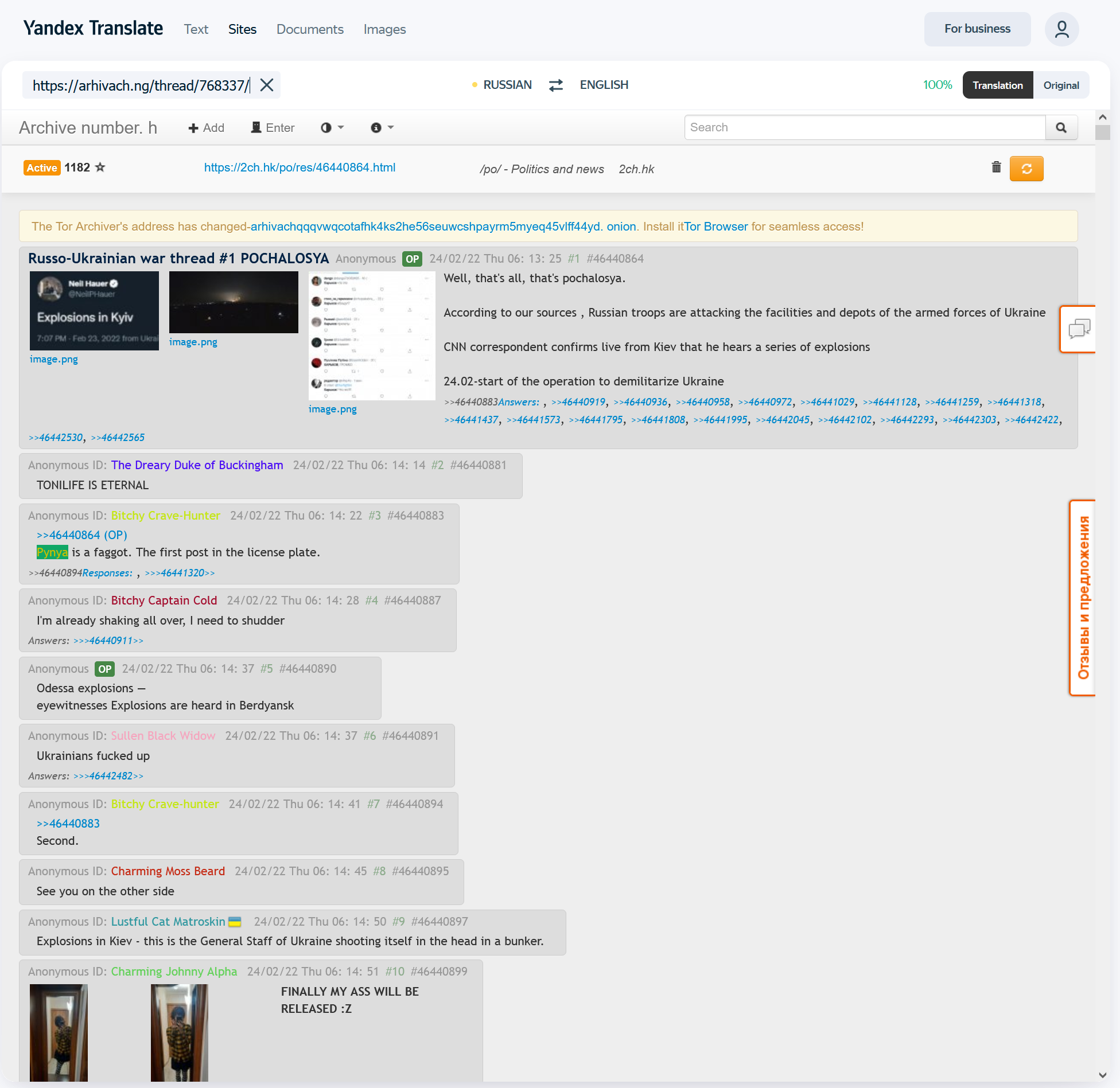This screenshot has width=1120, height=1088.
Task: Click post number #46440881
Action: point(479,465)
